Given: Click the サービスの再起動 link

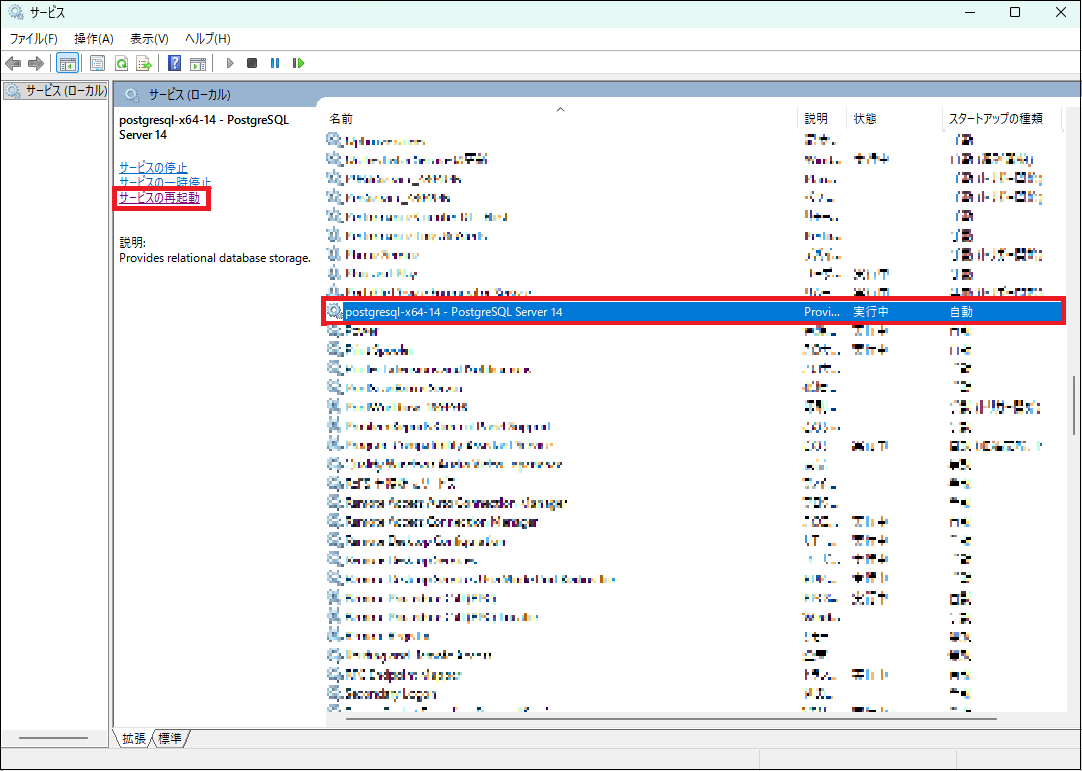Looking at the screenshot, I should (159, 198).
